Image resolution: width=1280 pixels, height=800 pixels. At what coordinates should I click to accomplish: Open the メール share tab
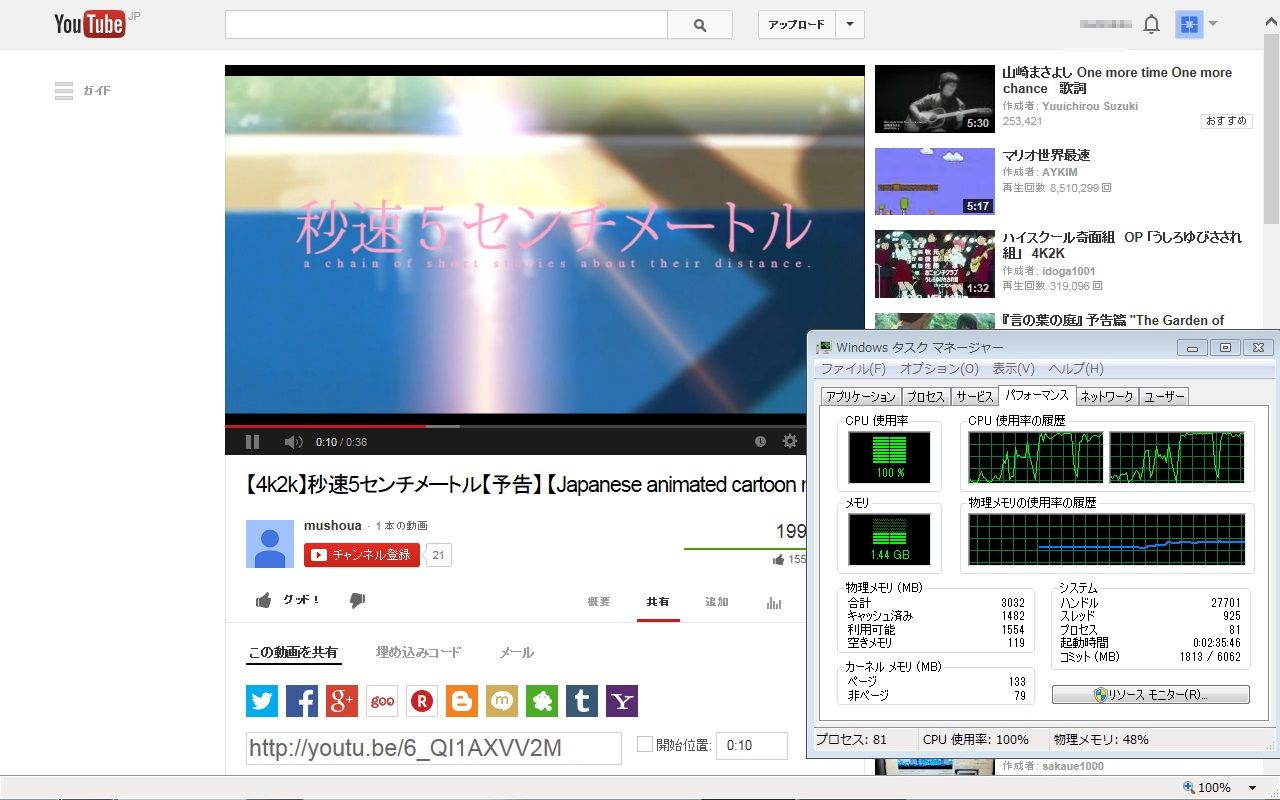pos(517,652)
